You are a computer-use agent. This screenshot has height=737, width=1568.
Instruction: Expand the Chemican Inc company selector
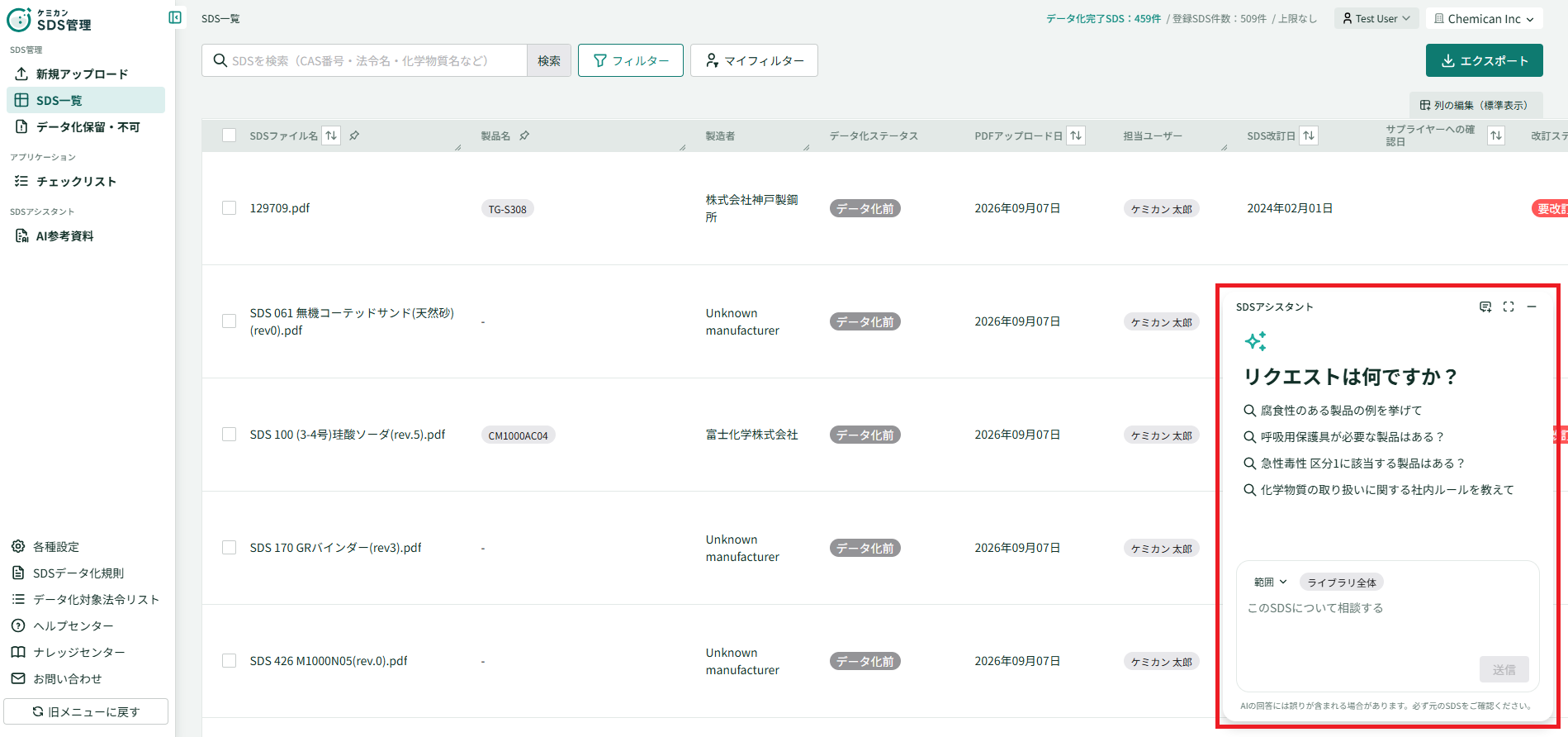tap(1484, 18)
